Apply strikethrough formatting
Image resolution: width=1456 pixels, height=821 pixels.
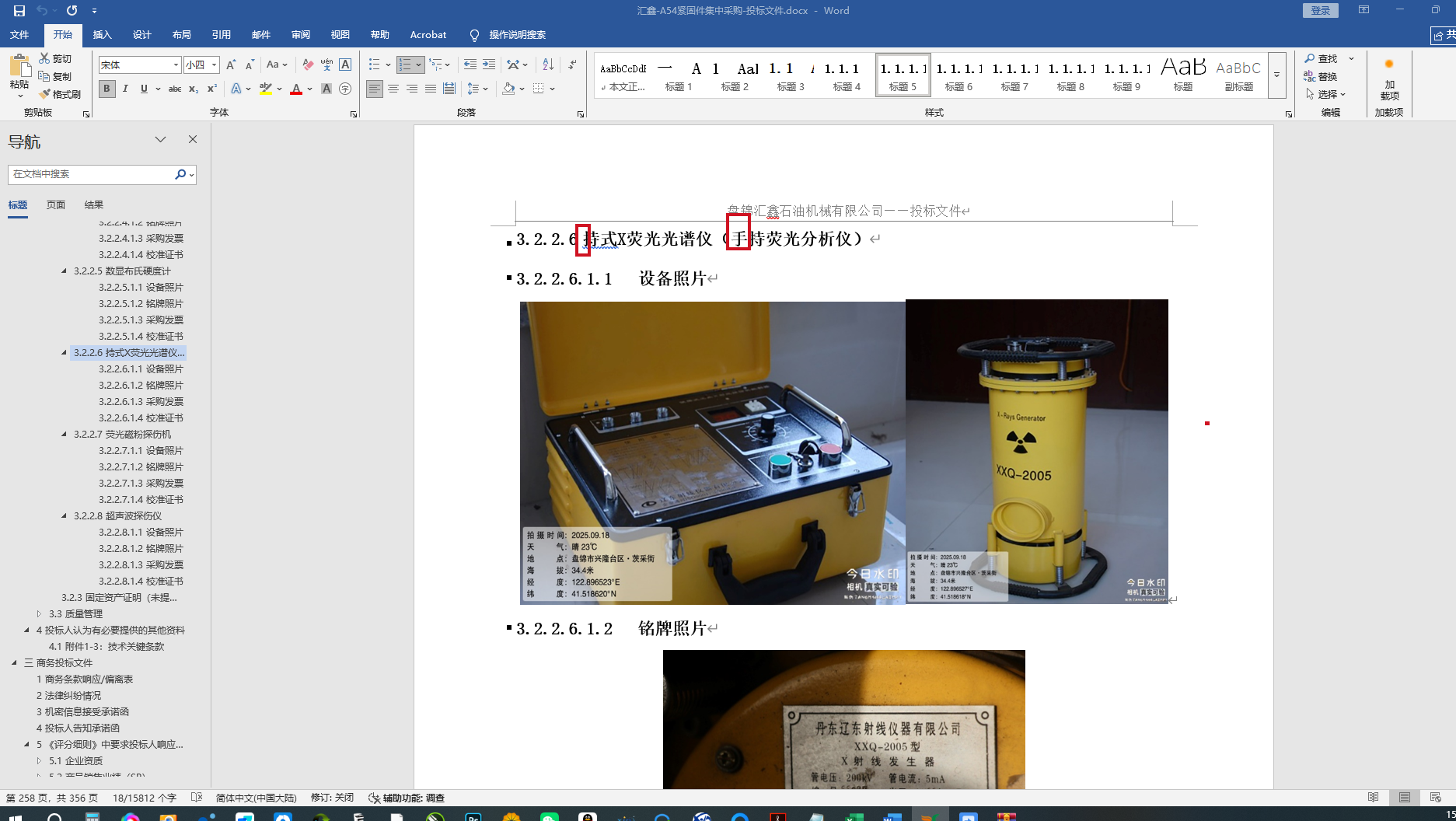click(x=175, y=89)
